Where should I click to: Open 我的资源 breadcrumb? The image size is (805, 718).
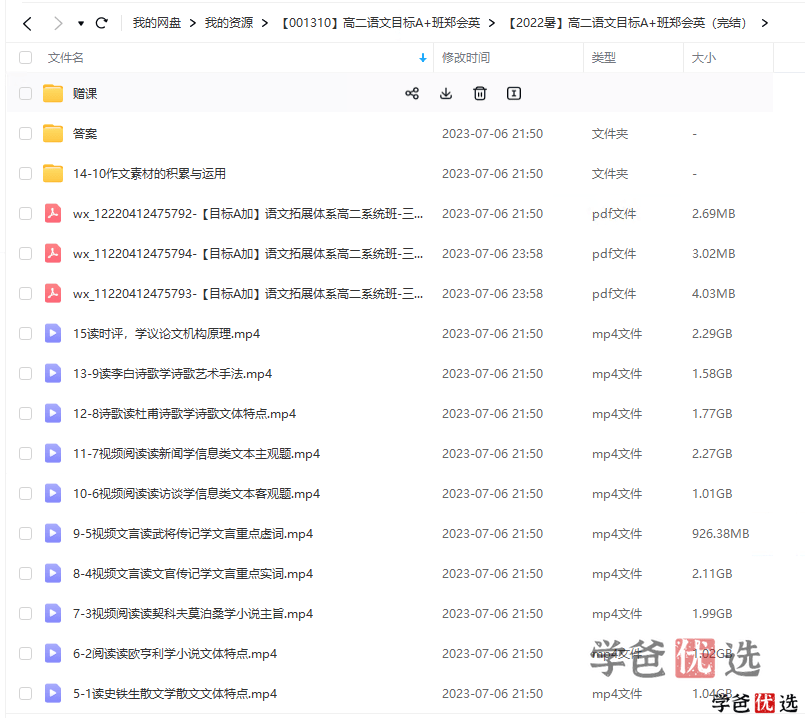(x=229, y=23)
